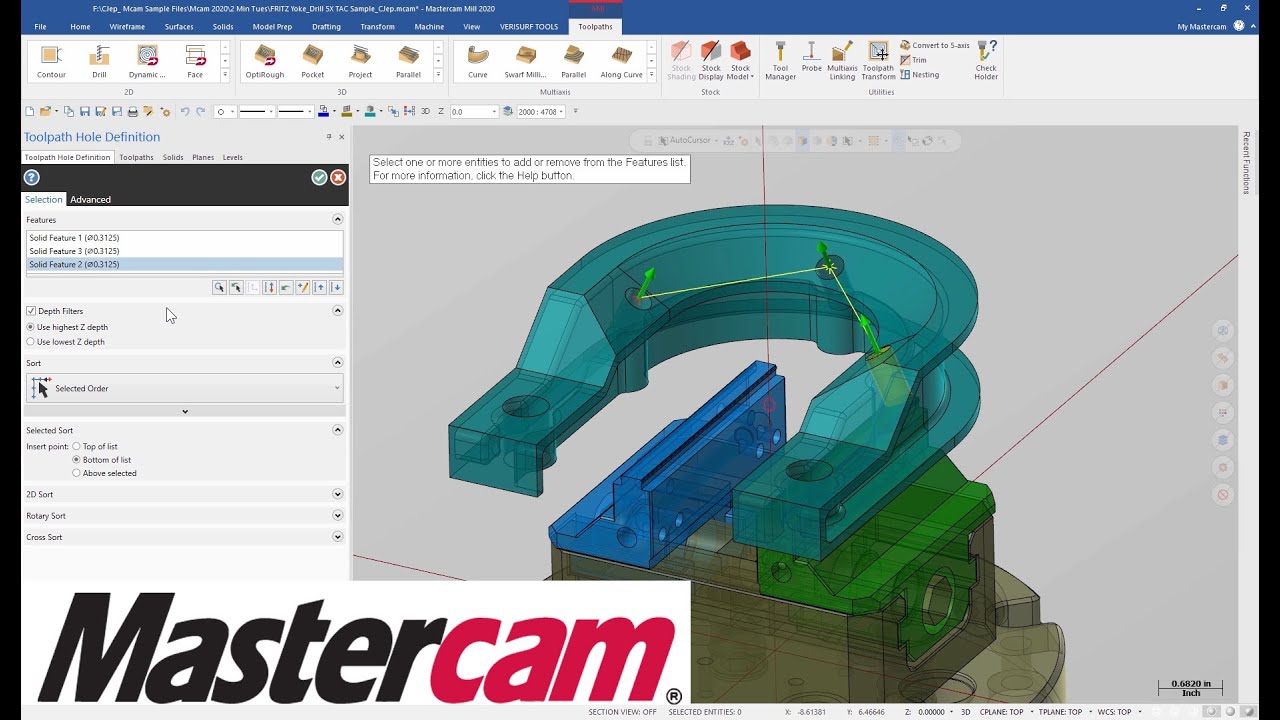This screenshot has width=1280, height=720.
Task: Select Use lowest Z depth
Action: [x=66, y=342]
